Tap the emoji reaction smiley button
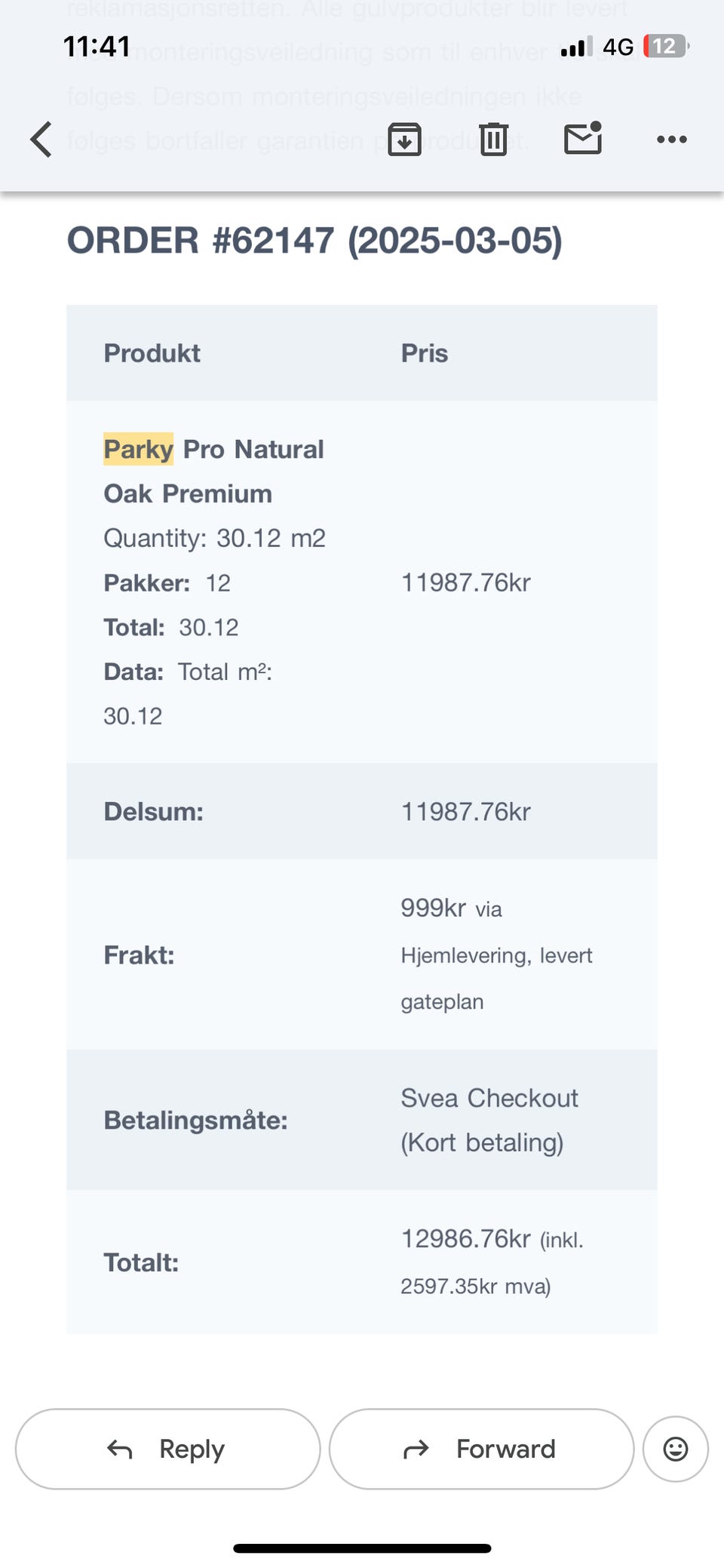724x1568 pixels. click(675, 1449)
